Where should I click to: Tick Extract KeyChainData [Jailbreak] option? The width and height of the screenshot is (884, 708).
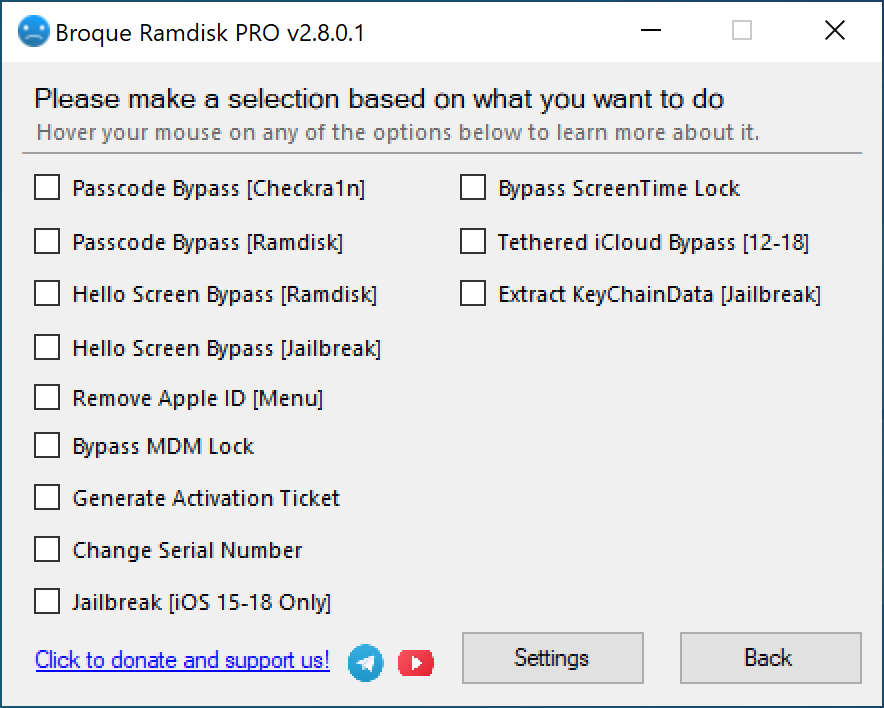473,293
